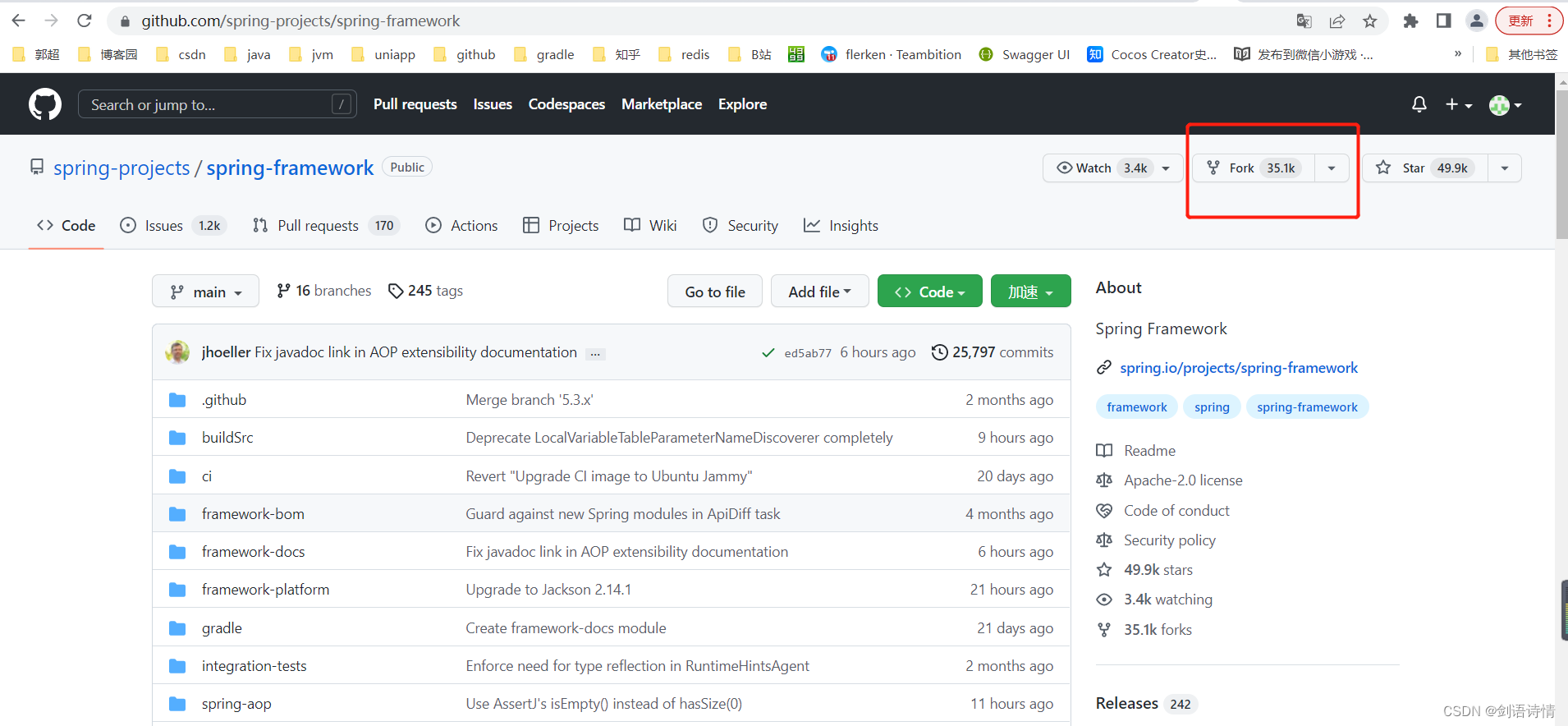
Task: Click the spring-framework topic tag
Action: click(1307, 407)
